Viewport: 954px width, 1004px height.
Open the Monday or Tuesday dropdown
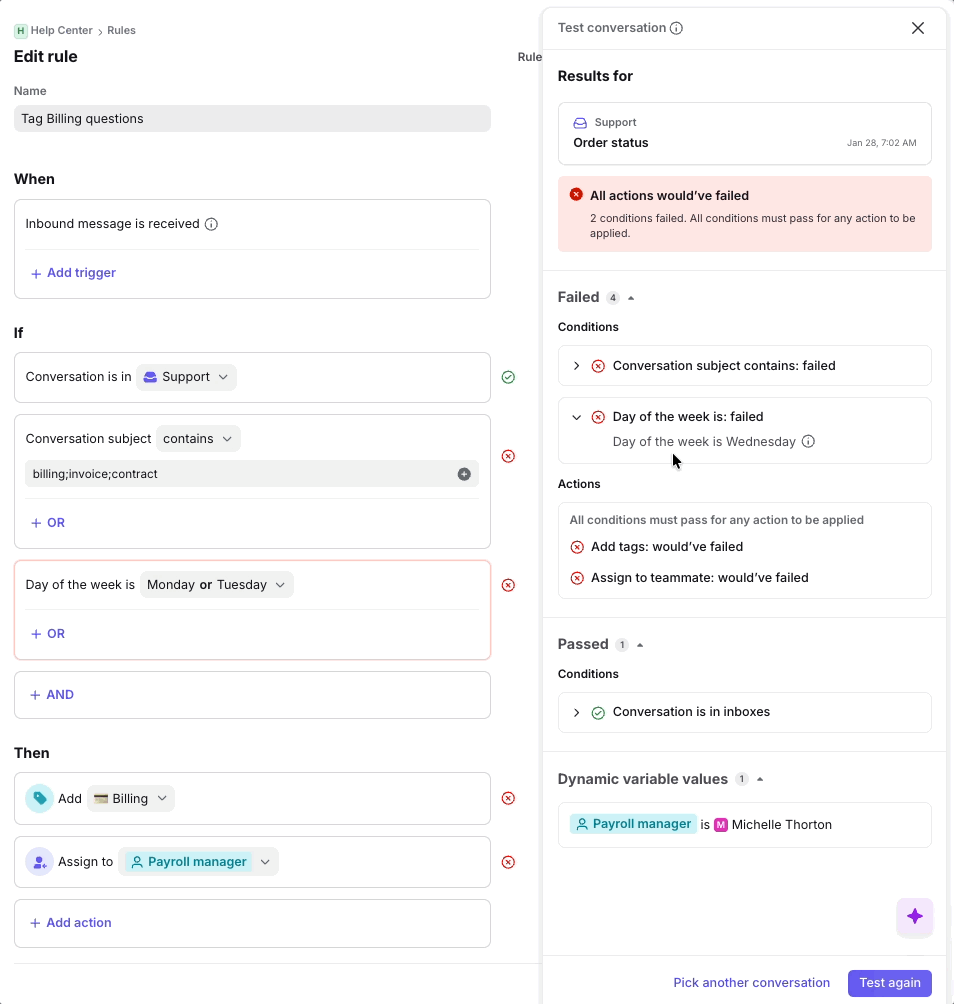pos(216,585)
